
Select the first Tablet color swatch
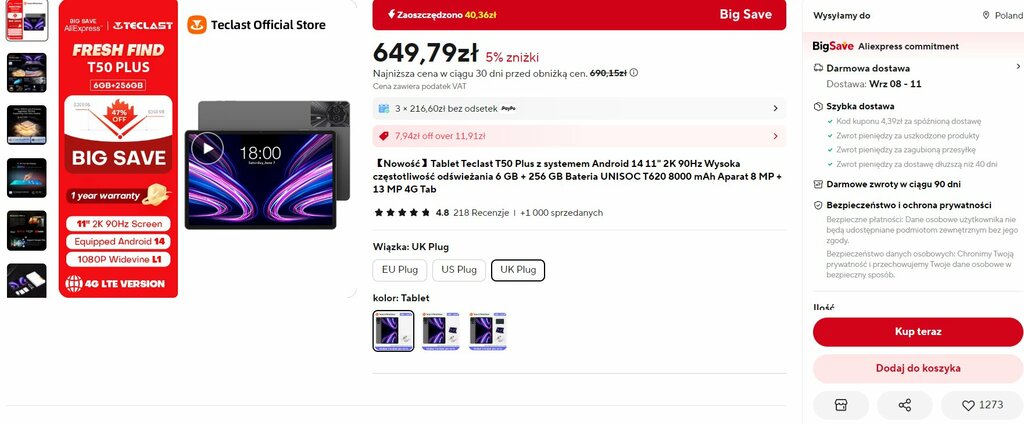[393, 331]
